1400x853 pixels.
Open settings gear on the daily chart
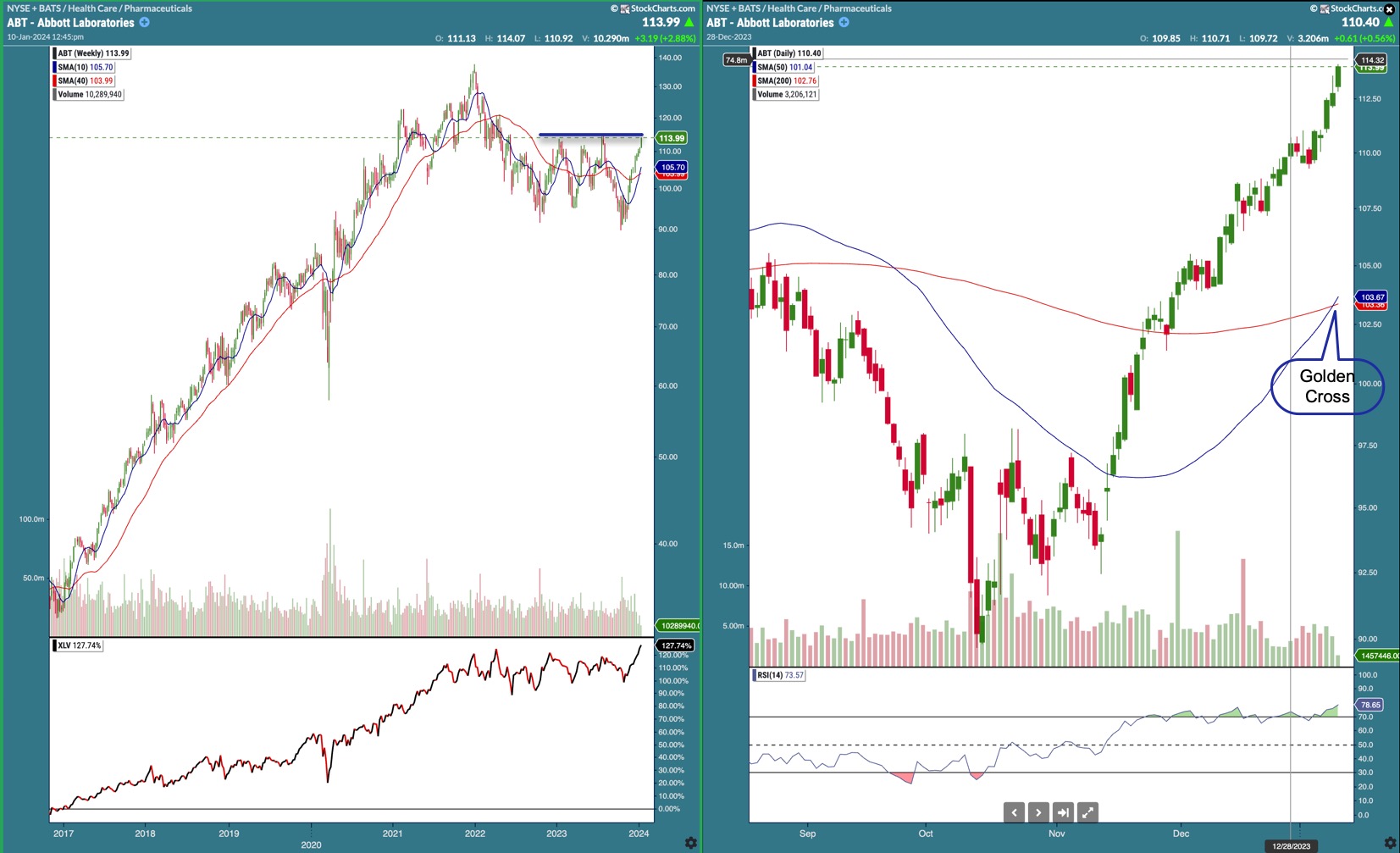point(1390,843)
